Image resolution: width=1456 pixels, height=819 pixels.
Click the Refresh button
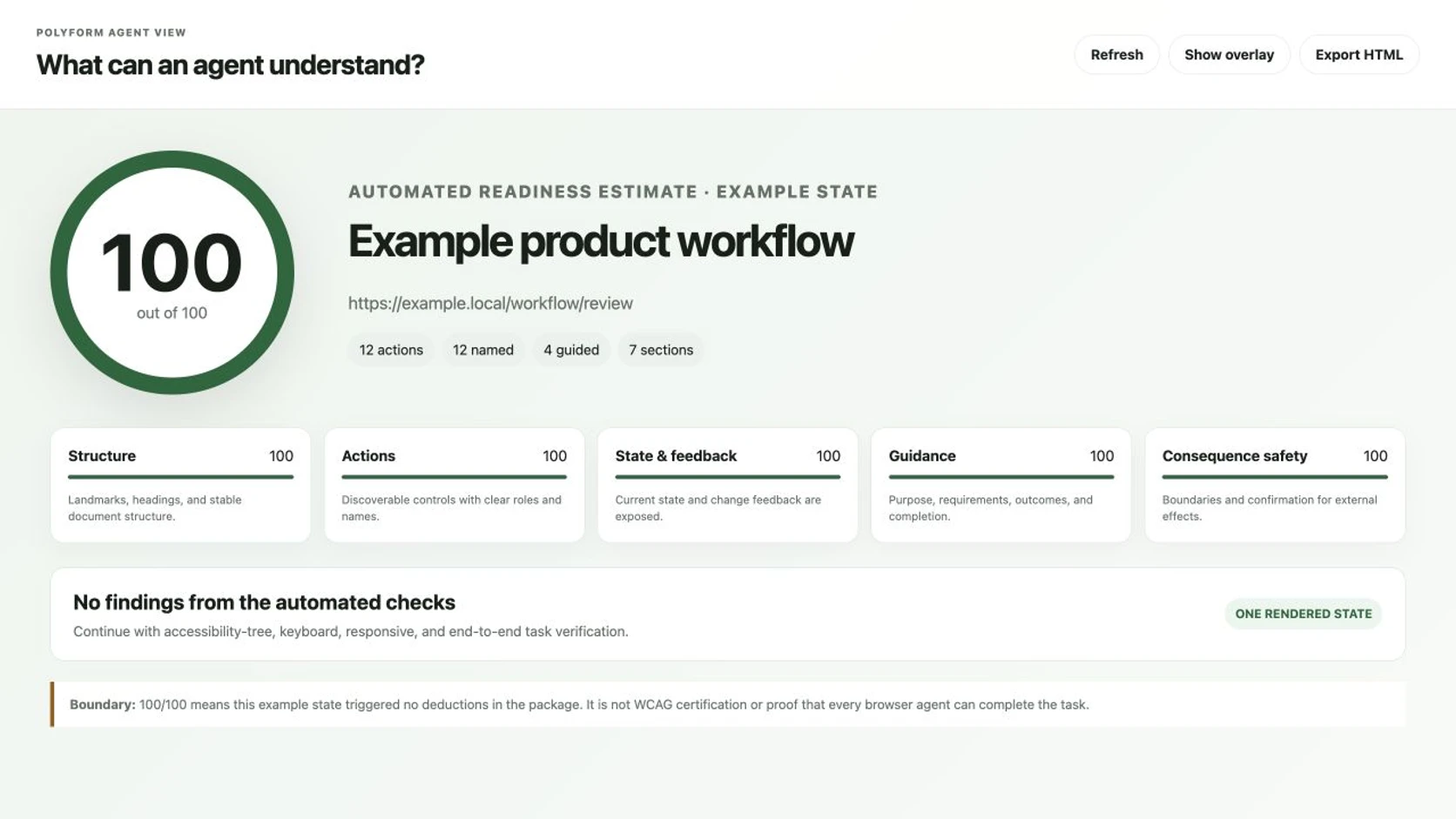point(1116,55)
